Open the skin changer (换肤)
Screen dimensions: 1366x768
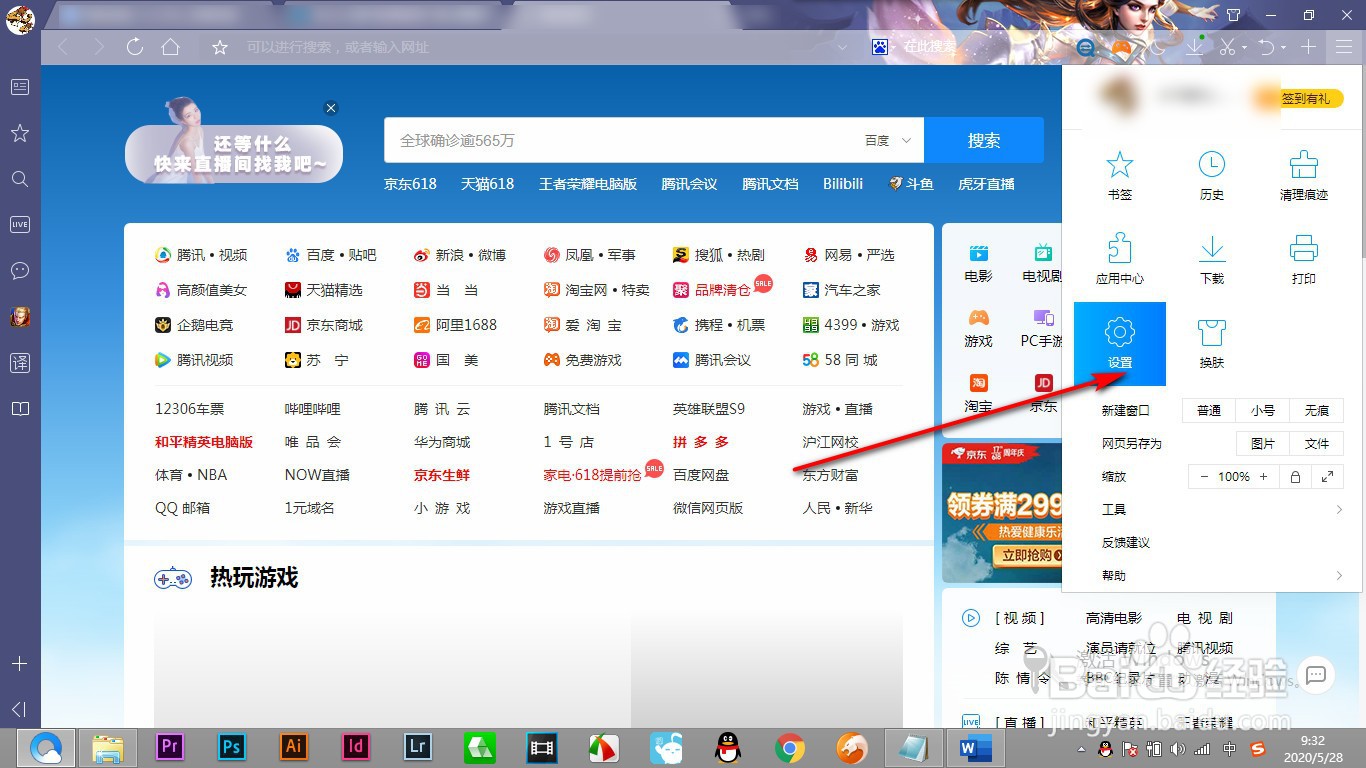click(x=1211, y=343)
